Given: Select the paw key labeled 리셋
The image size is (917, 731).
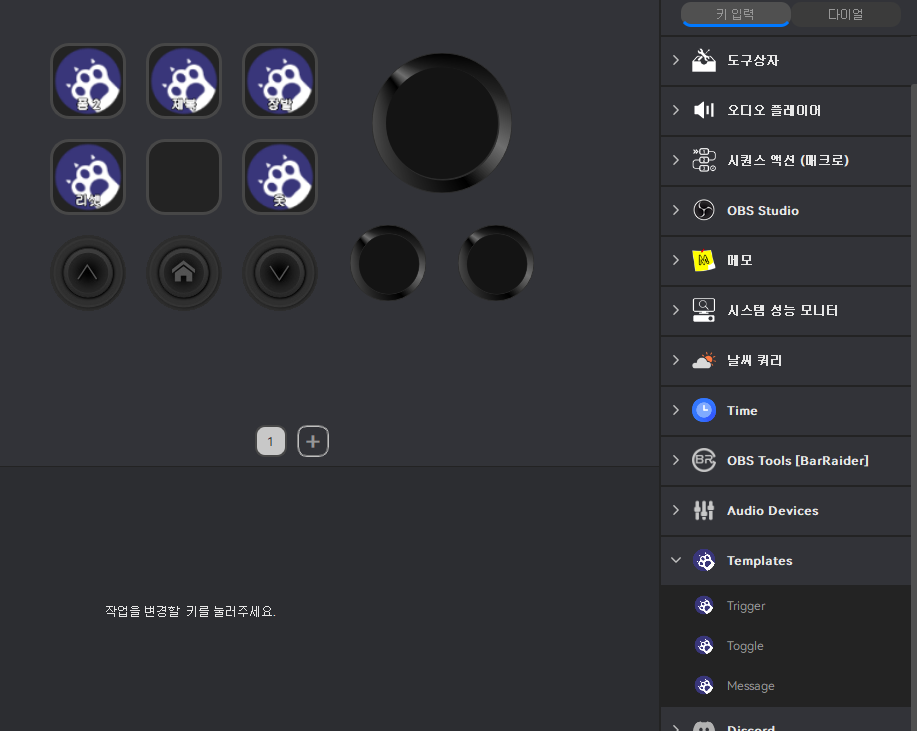Looking at the screenshot, I should click(x=88, y=177).
